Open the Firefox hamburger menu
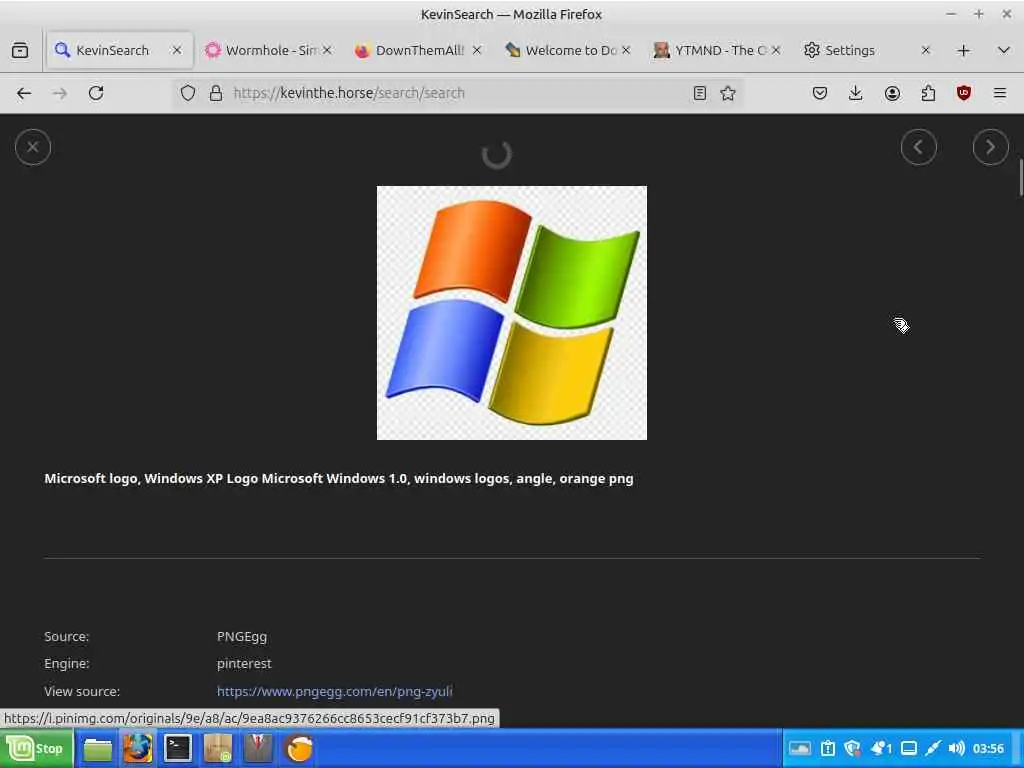The height and width of the screenshot is (768, 1024). pyautogui.click(x=1000, y=93)
